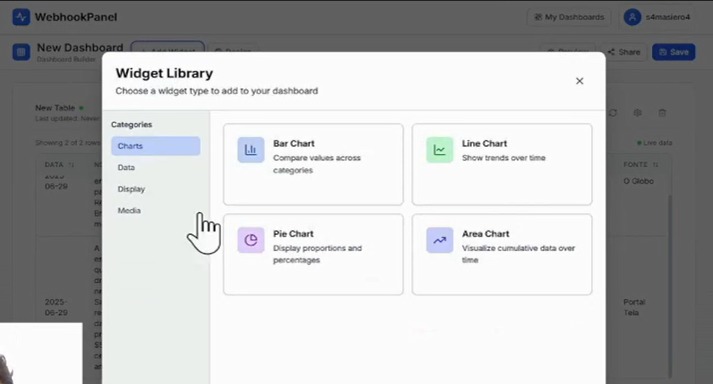Click the 'Categories' label

click(131, 125)
